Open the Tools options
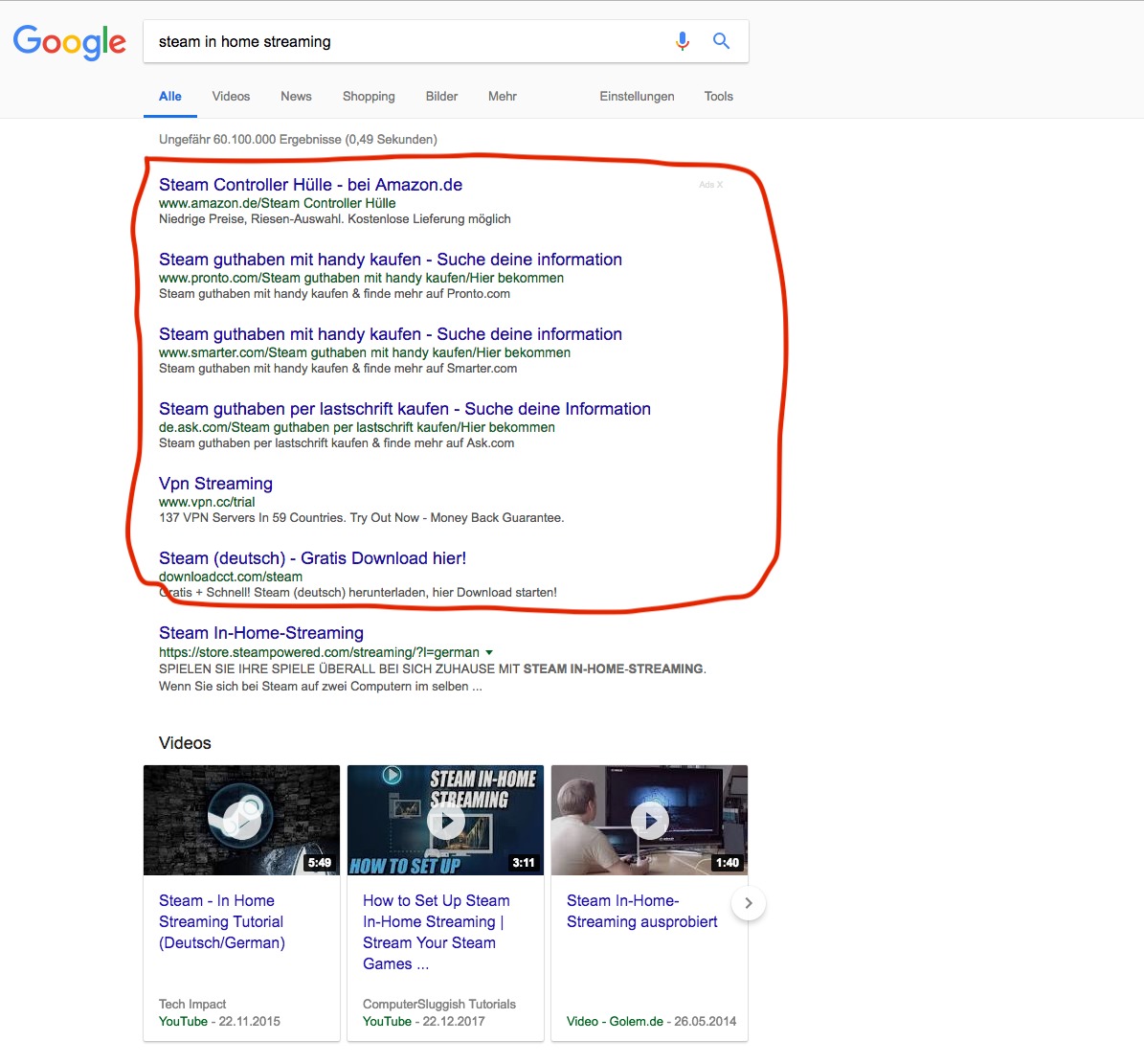Screen dimensions: 1144x1064 (x=719, y=97)
